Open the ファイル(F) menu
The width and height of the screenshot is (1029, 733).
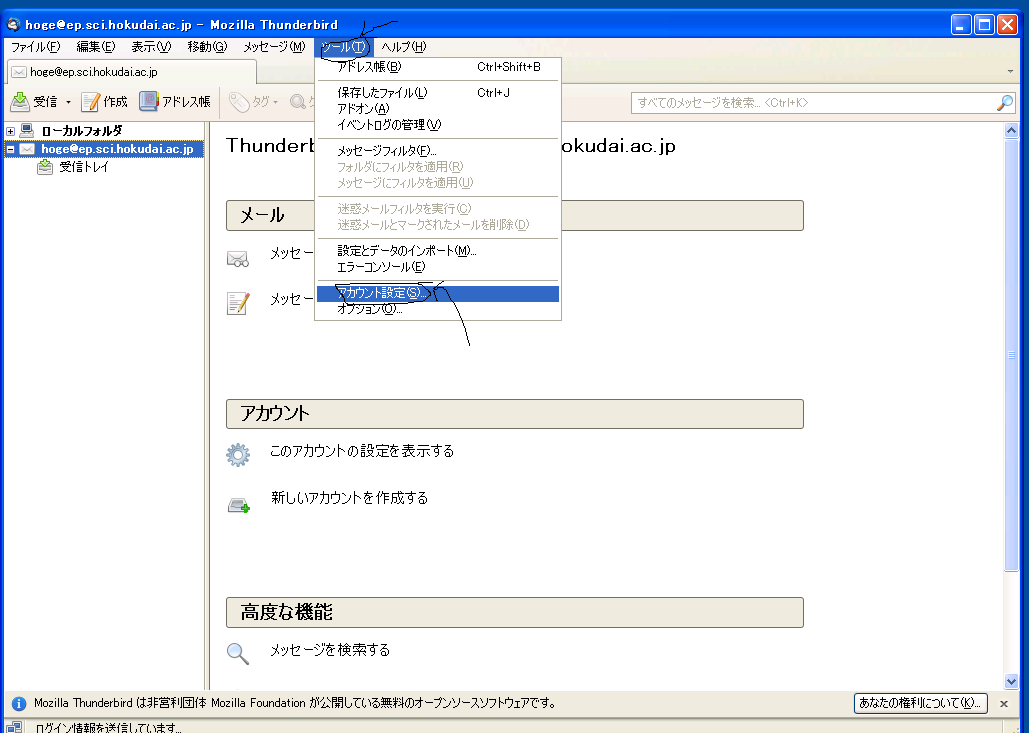click(x=35, y=47)
